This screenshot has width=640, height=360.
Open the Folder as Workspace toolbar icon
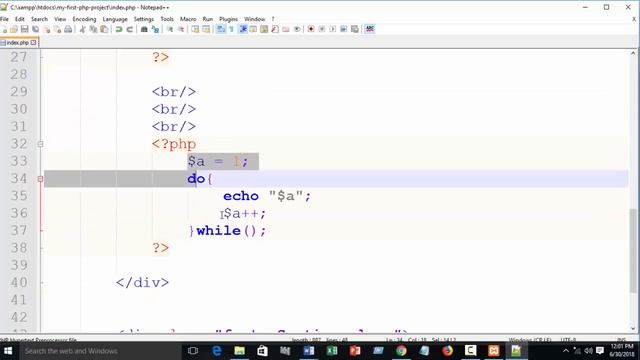coord(286,29)
